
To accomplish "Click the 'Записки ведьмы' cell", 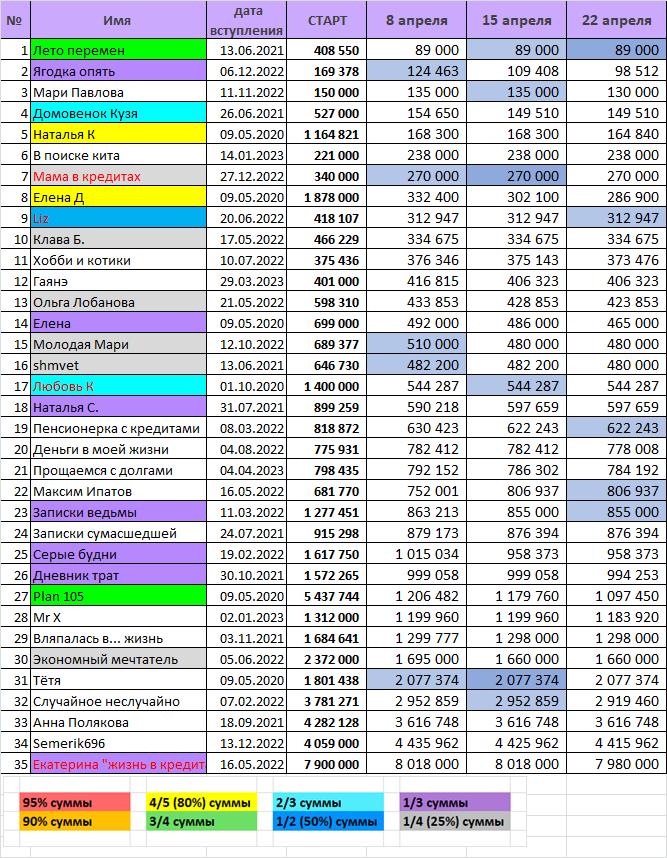I will point(118,512).
